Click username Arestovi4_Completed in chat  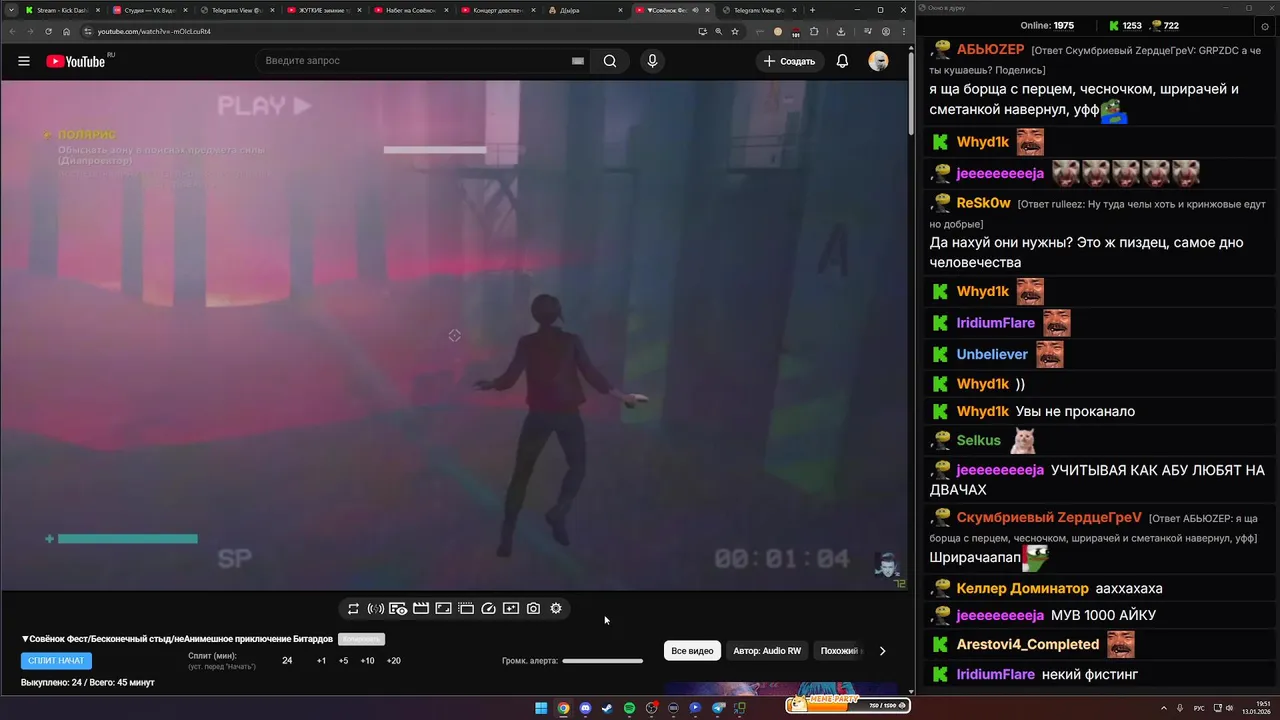1028,644
